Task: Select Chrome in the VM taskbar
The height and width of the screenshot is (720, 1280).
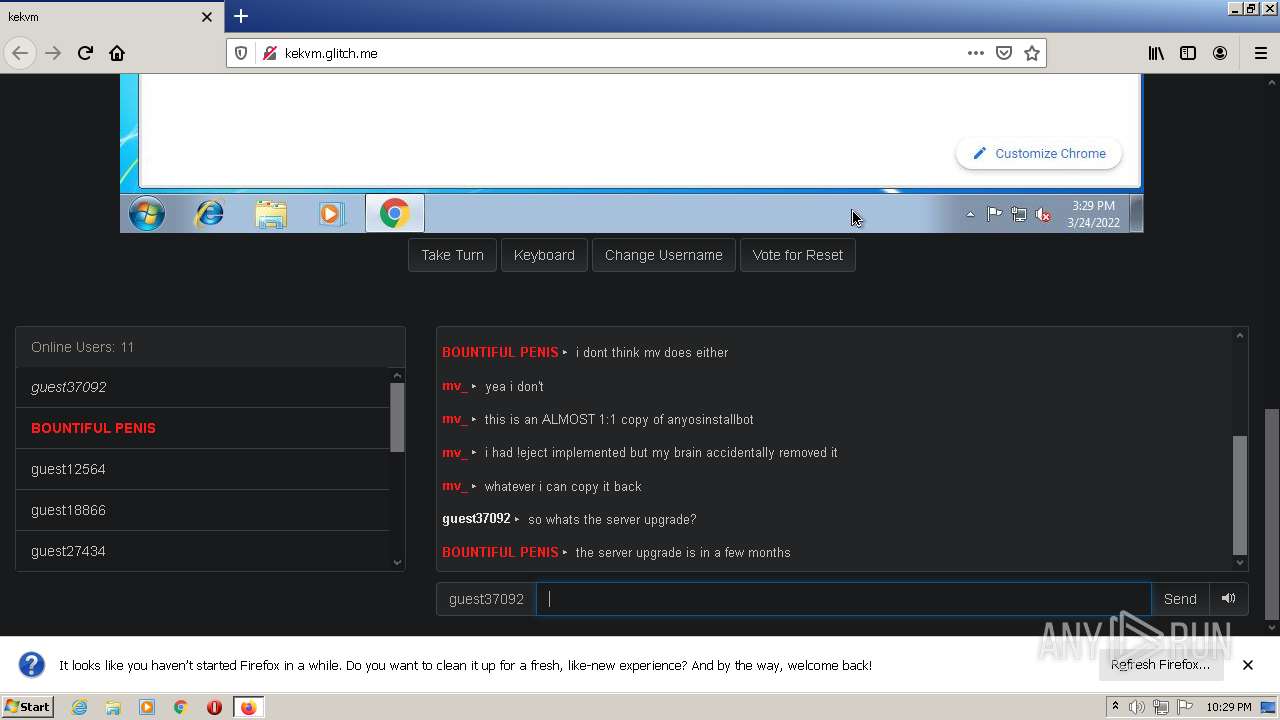Action: point(394,213)
